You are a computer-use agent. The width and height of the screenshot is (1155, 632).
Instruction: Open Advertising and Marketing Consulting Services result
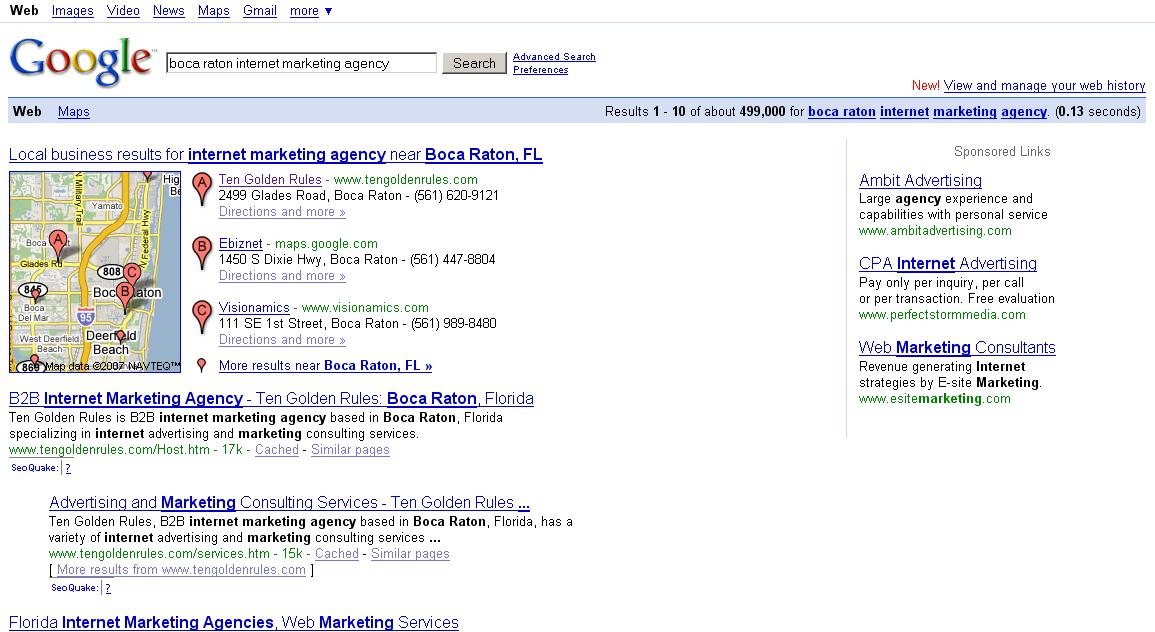click(x=289, y=502)
